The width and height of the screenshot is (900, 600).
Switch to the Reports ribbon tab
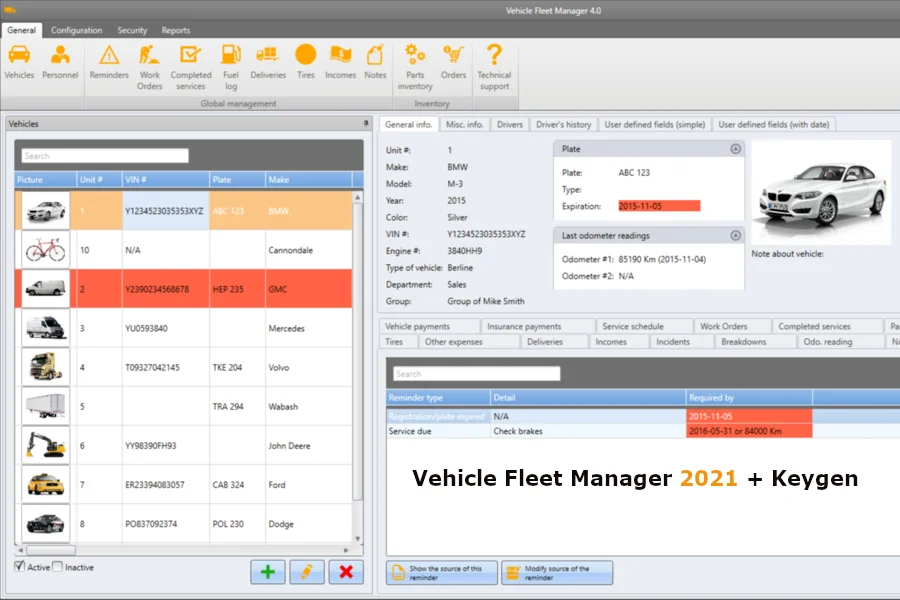176,30
